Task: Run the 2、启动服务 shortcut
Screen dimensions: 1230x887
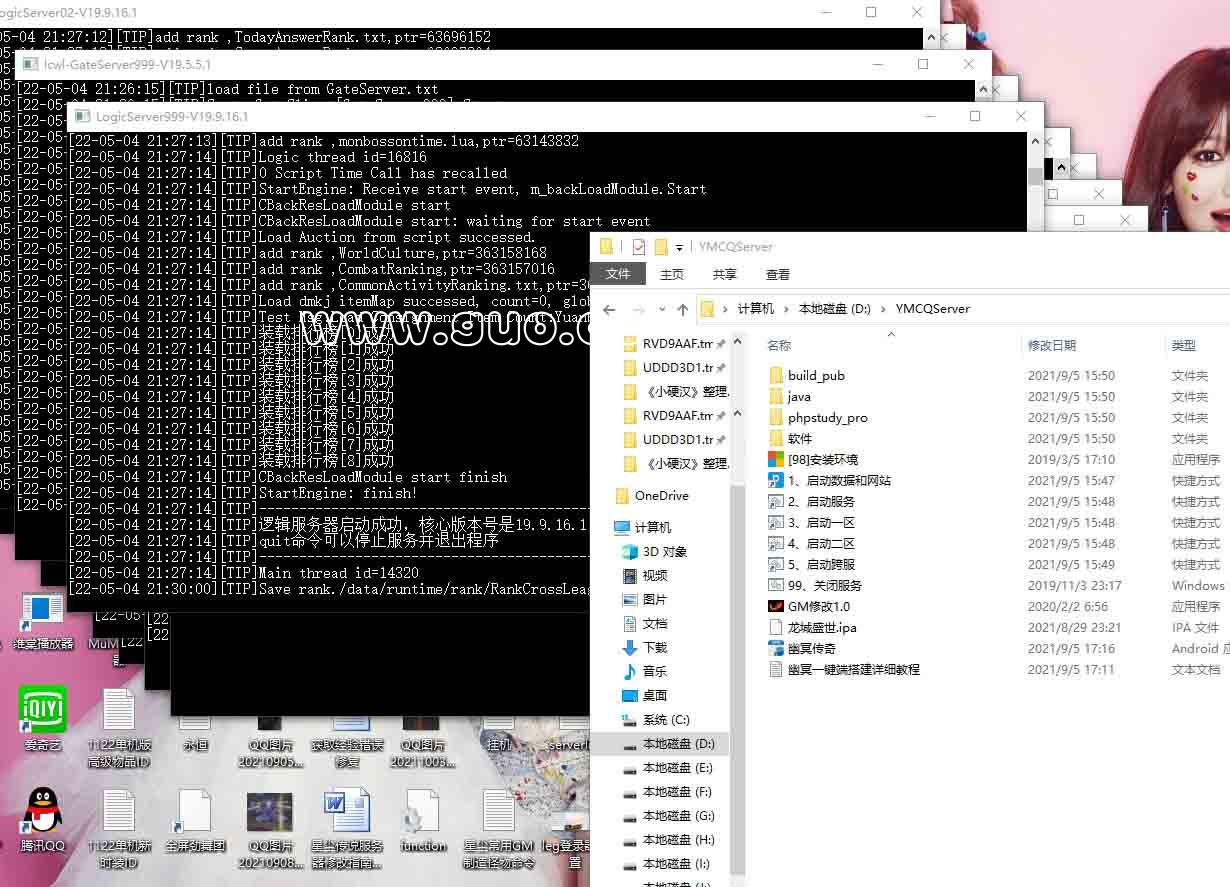Action: pos(821,501)
